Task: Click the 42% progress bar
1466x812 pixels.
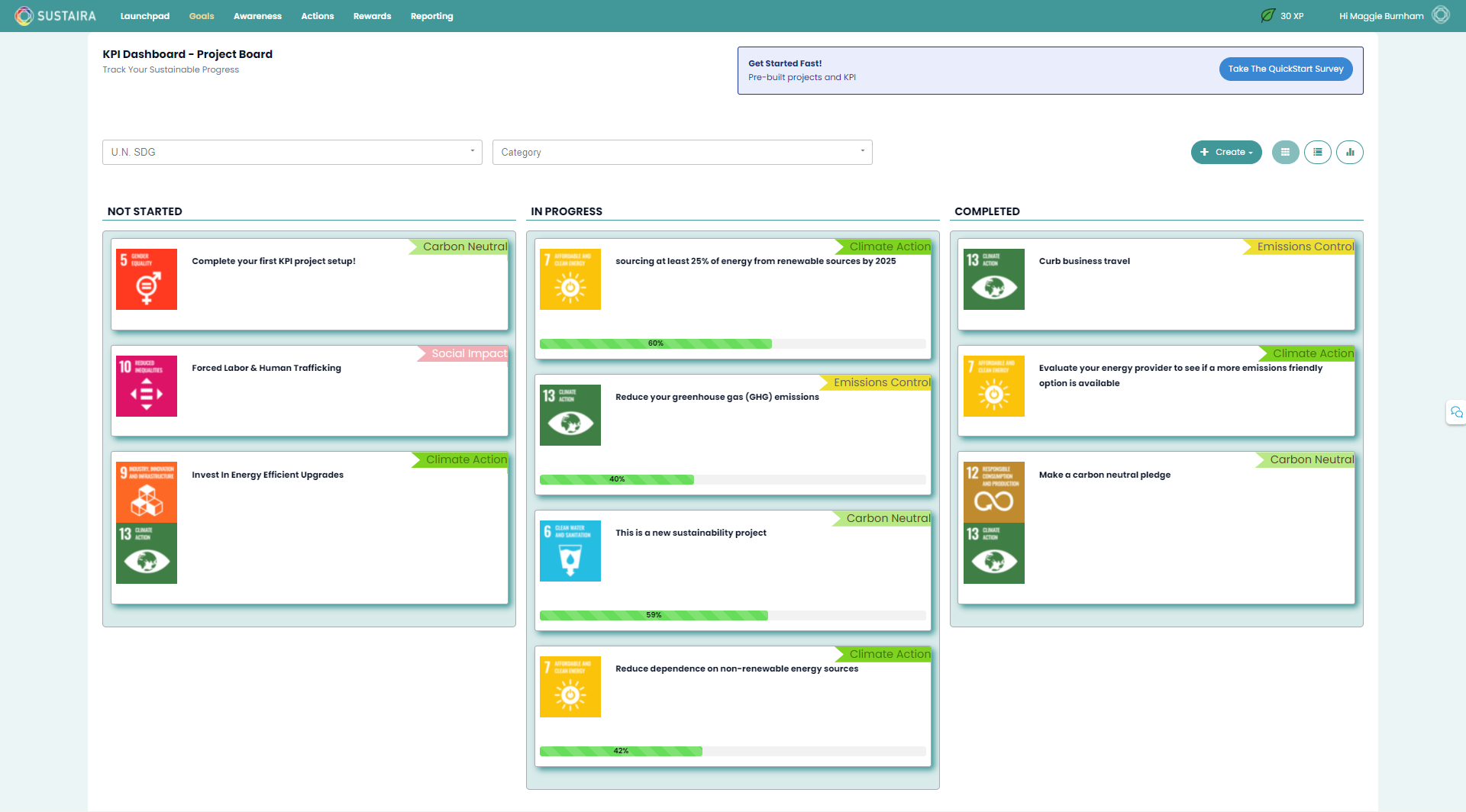Action: tap(733, 751)
